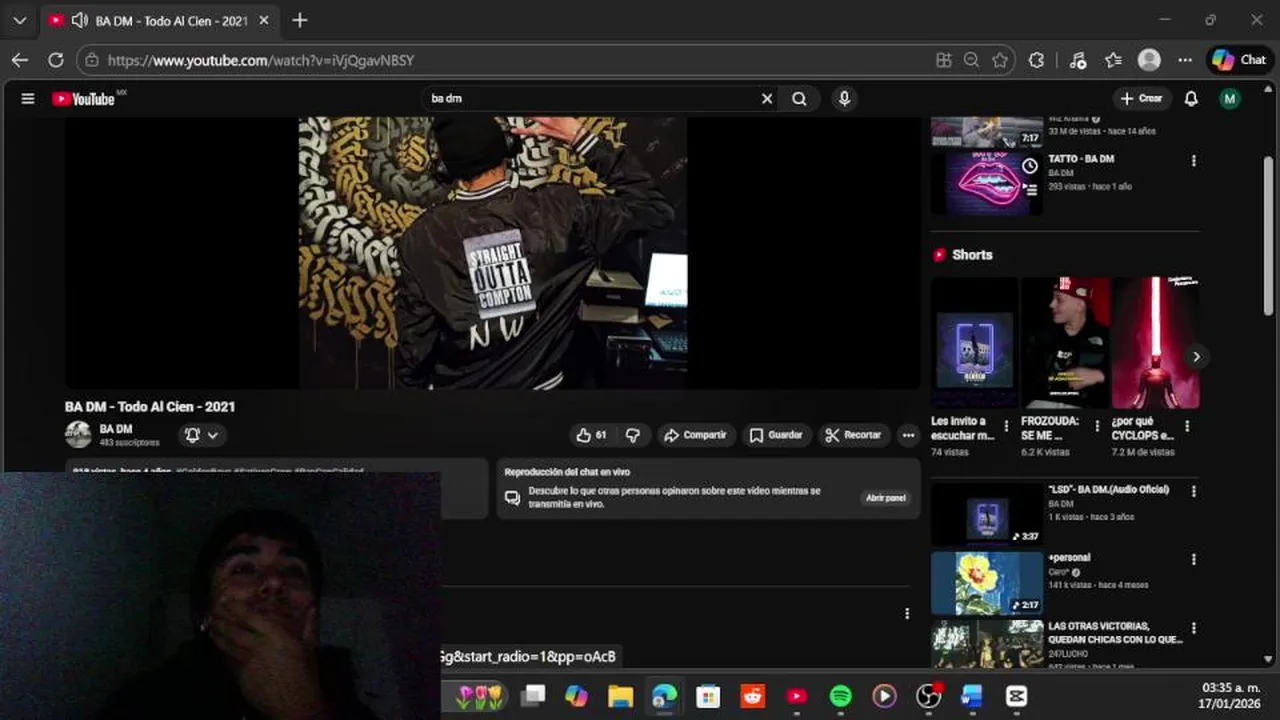Screen dimensions: 1280x720
Task: Open OBS Studio from the taskbar
Action: click(x=929, y=696)
